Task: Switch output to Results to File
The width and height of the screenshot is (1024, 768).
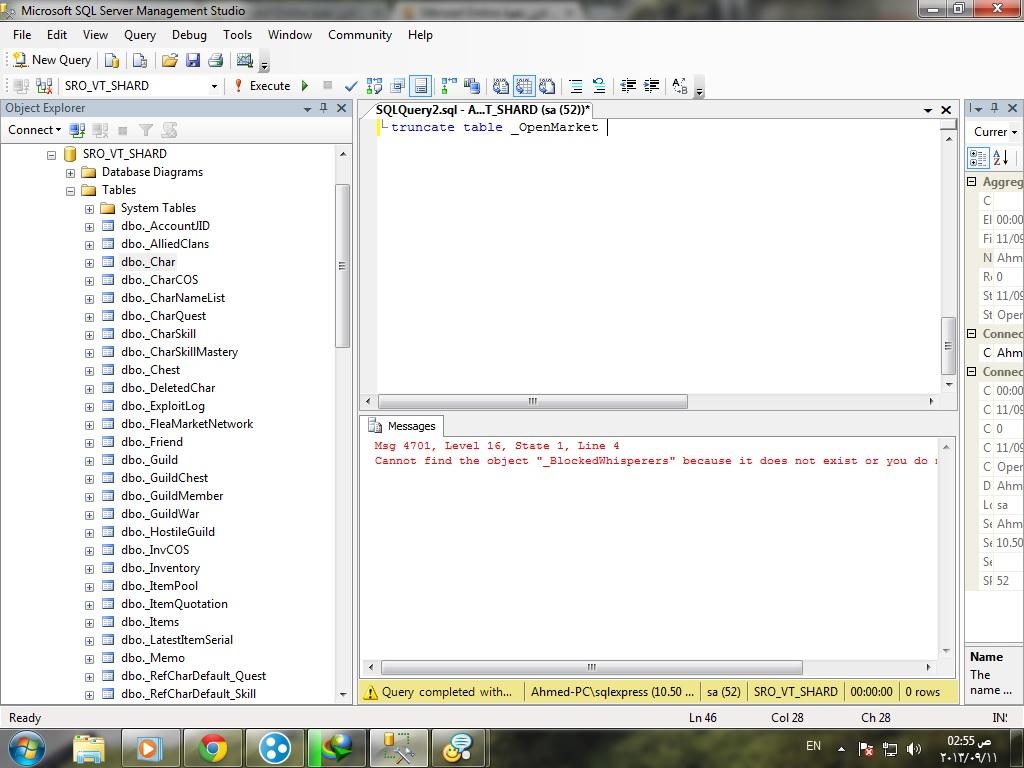Action: (x=547, y=86)
